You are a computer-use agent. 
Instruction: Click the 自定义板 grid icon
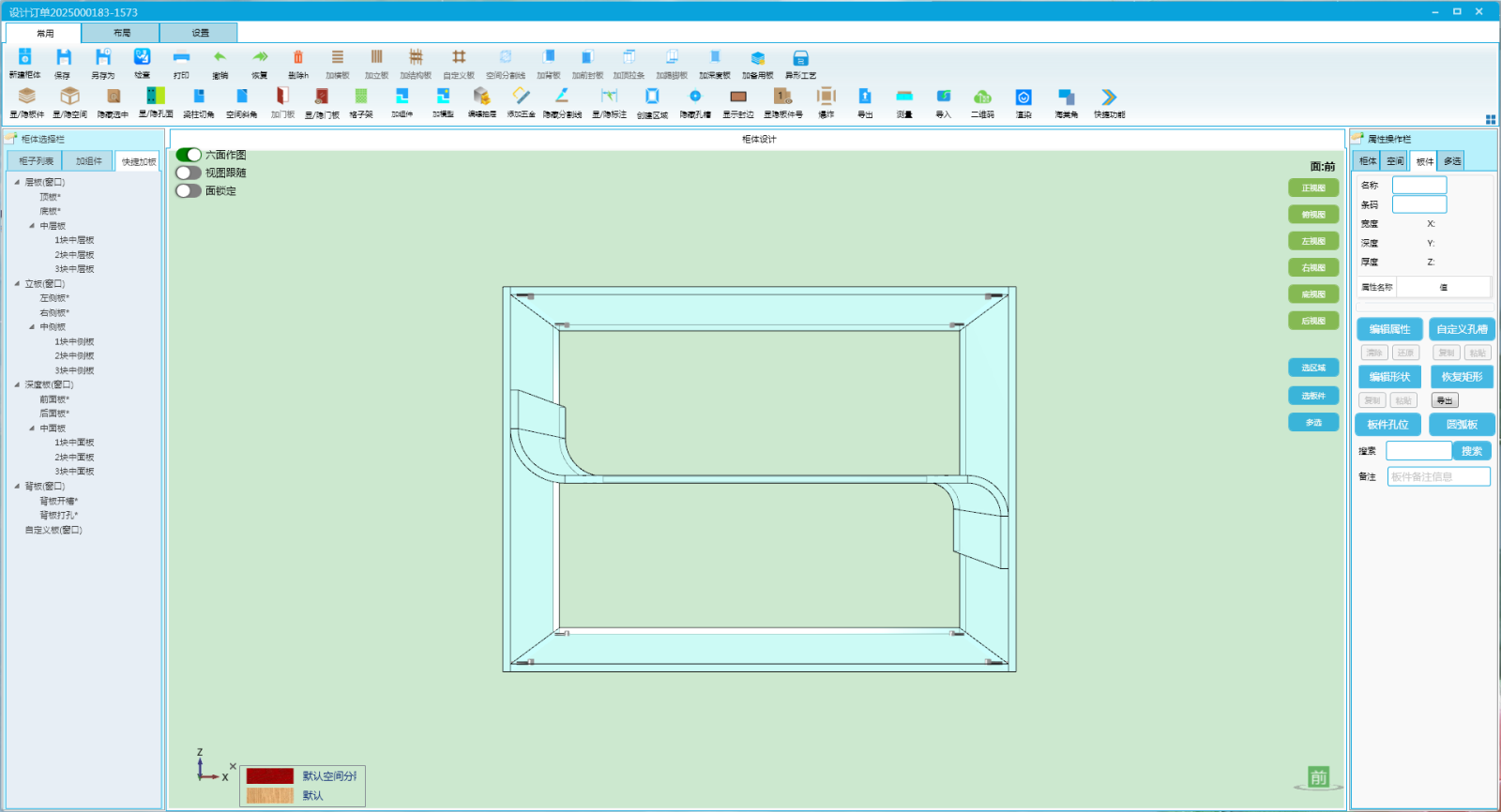coord(459,58)
